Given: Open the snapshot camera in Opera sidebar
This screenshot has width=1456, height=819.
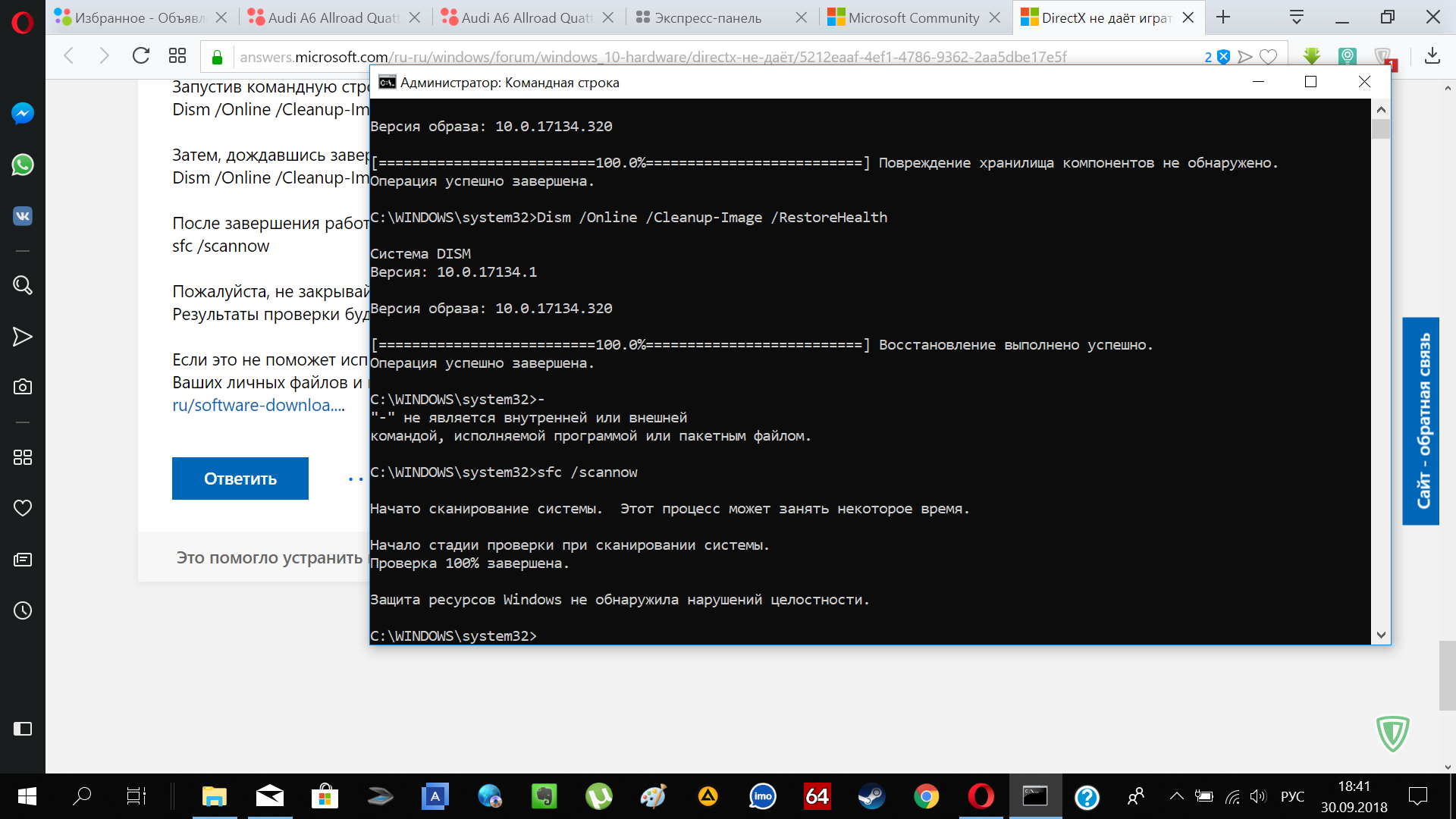Looking at the screenshot, I should 23,387.
